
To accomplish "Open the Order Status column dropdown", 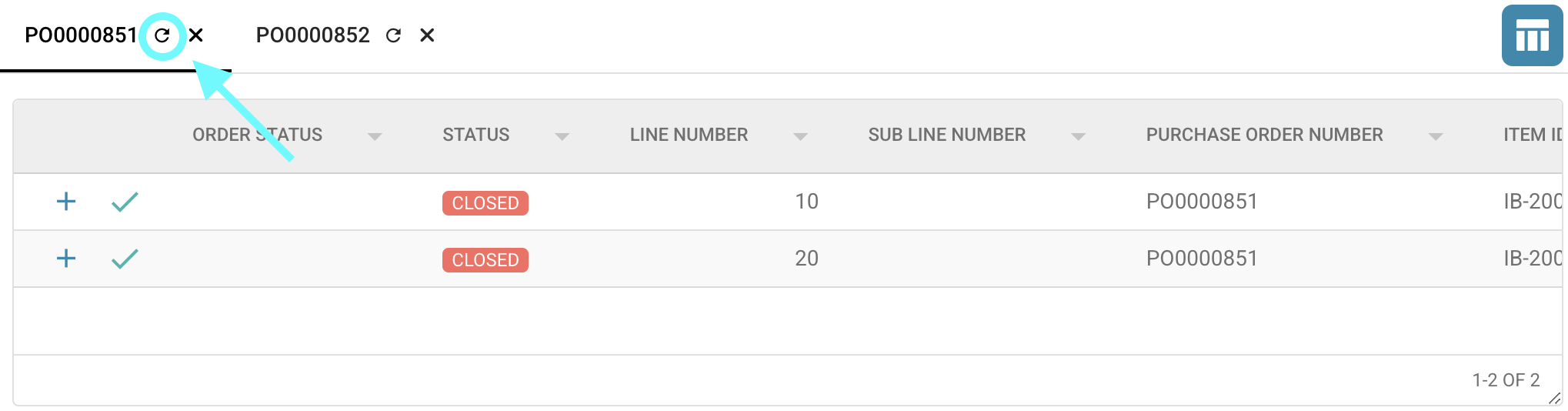I will click(375, 136).
